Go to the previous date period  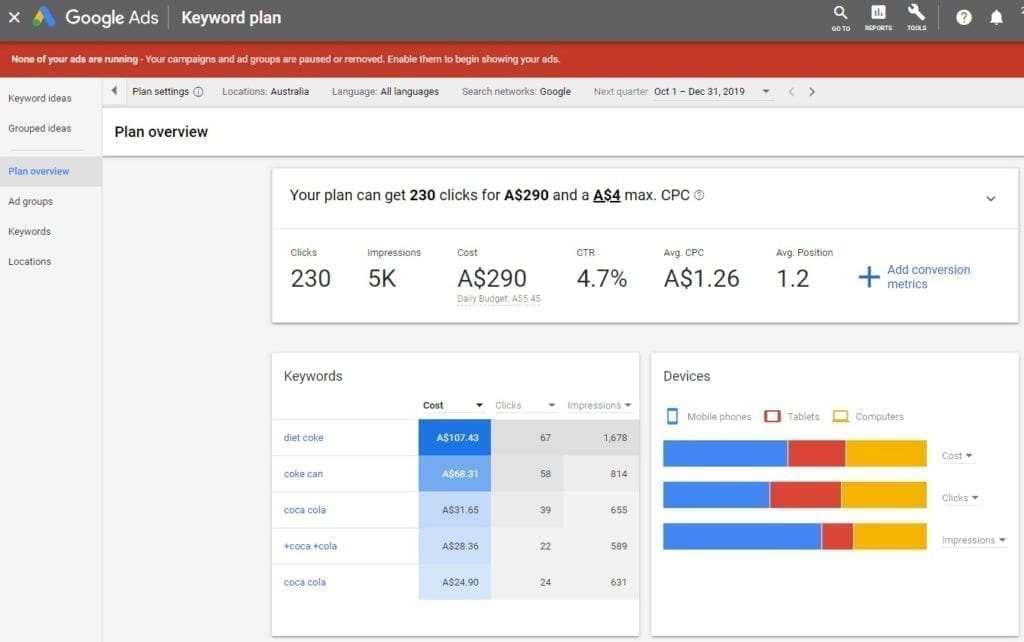(792, 92)
